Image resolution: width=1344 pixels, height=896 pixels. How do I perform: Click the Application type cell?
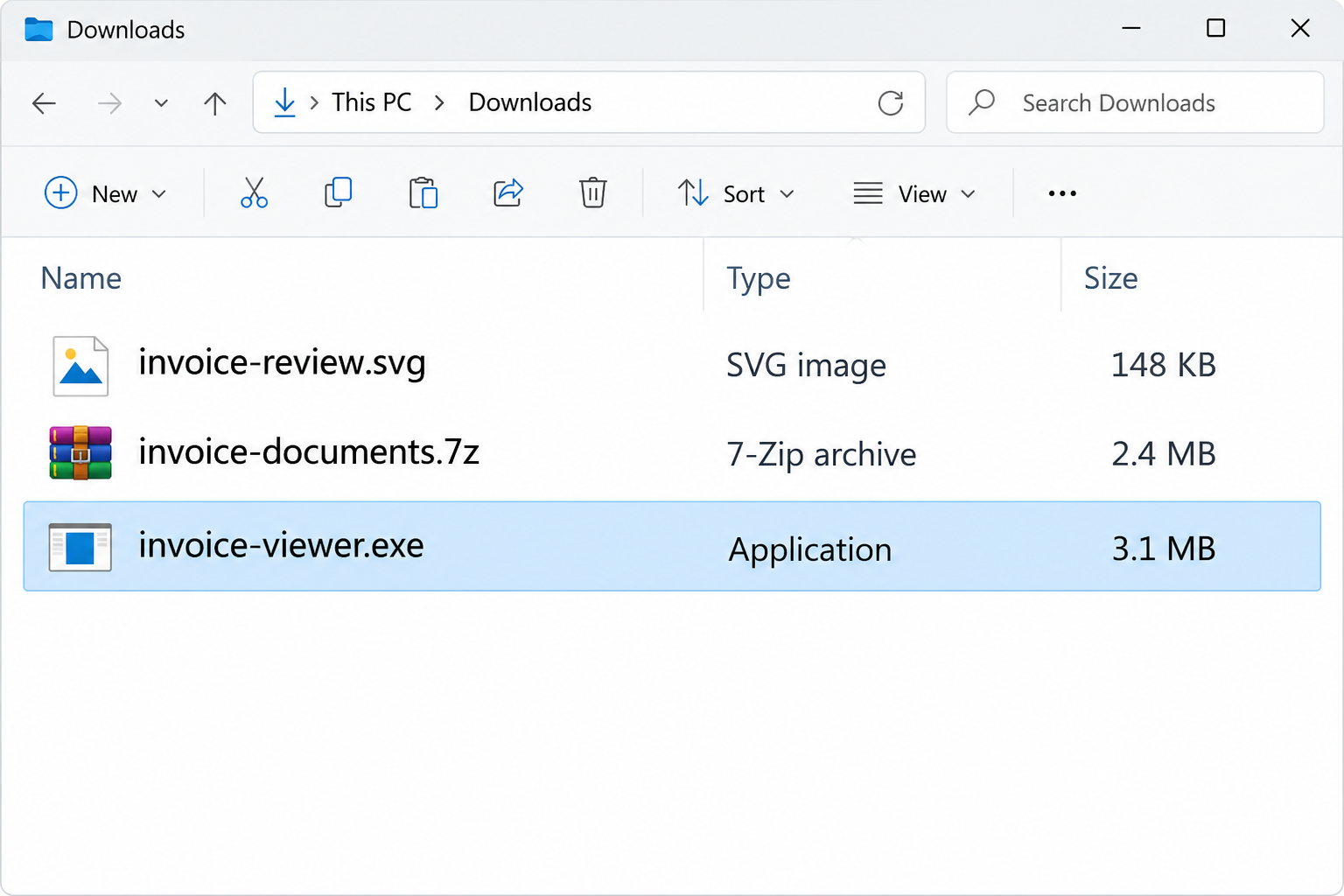(810, 549)
